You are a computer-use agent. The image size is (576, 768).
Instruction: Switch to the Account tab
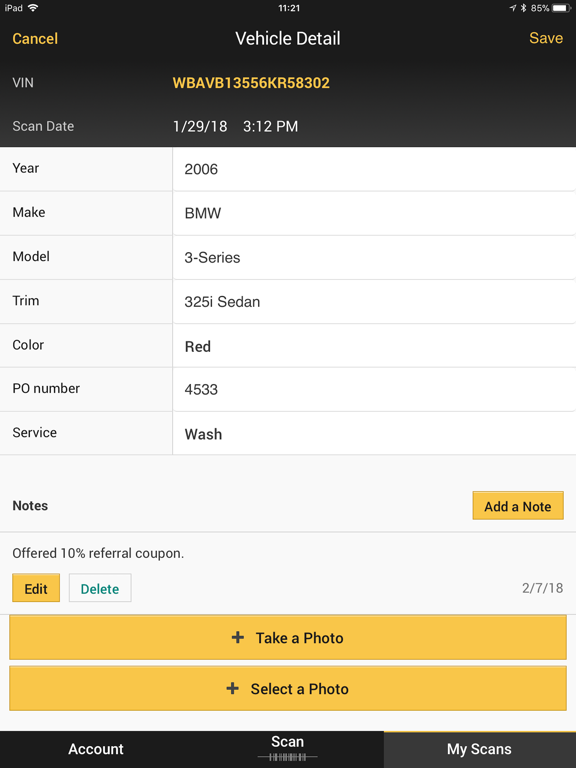pos(96,749)
